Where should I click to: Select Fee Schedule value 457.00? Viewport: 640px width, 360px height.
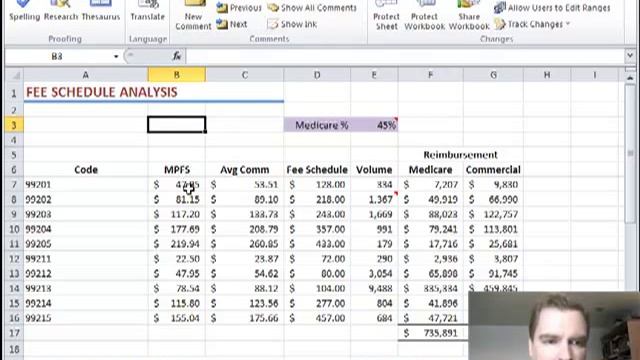317,318
